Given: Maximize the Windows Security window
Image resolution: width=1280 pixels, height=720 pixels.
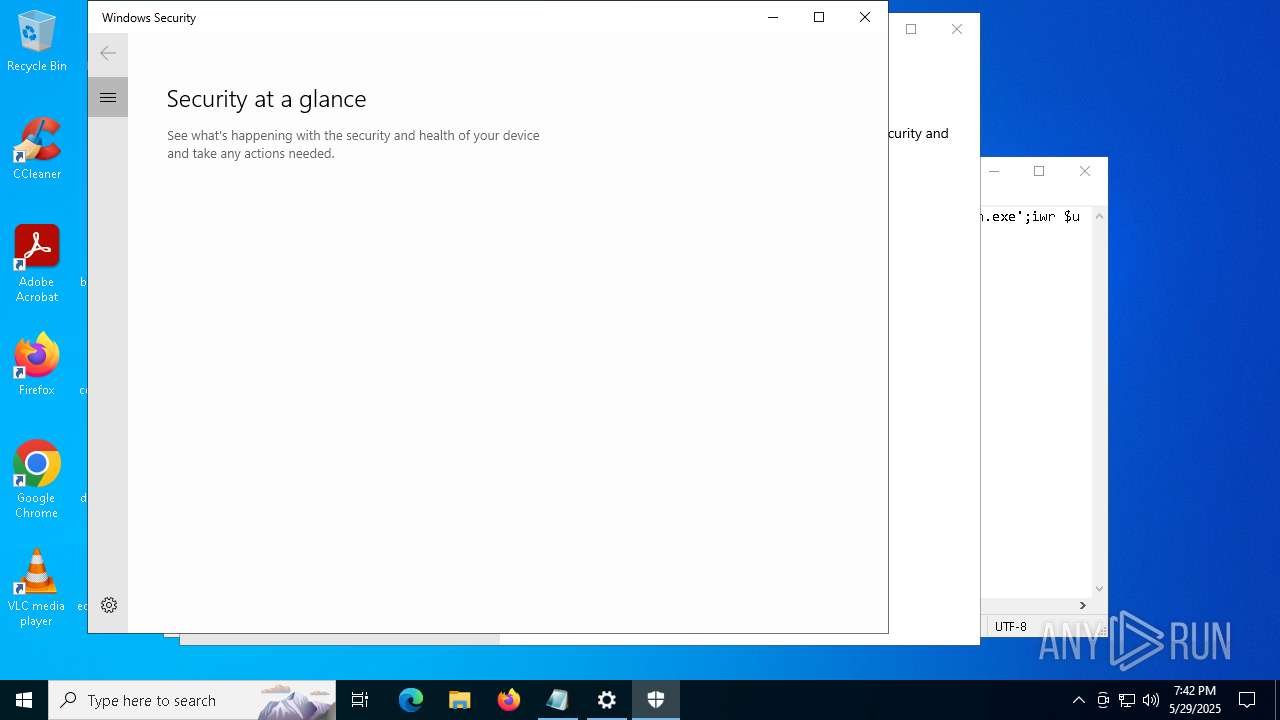Looking at the screenshot, I should tap(819, 17).
